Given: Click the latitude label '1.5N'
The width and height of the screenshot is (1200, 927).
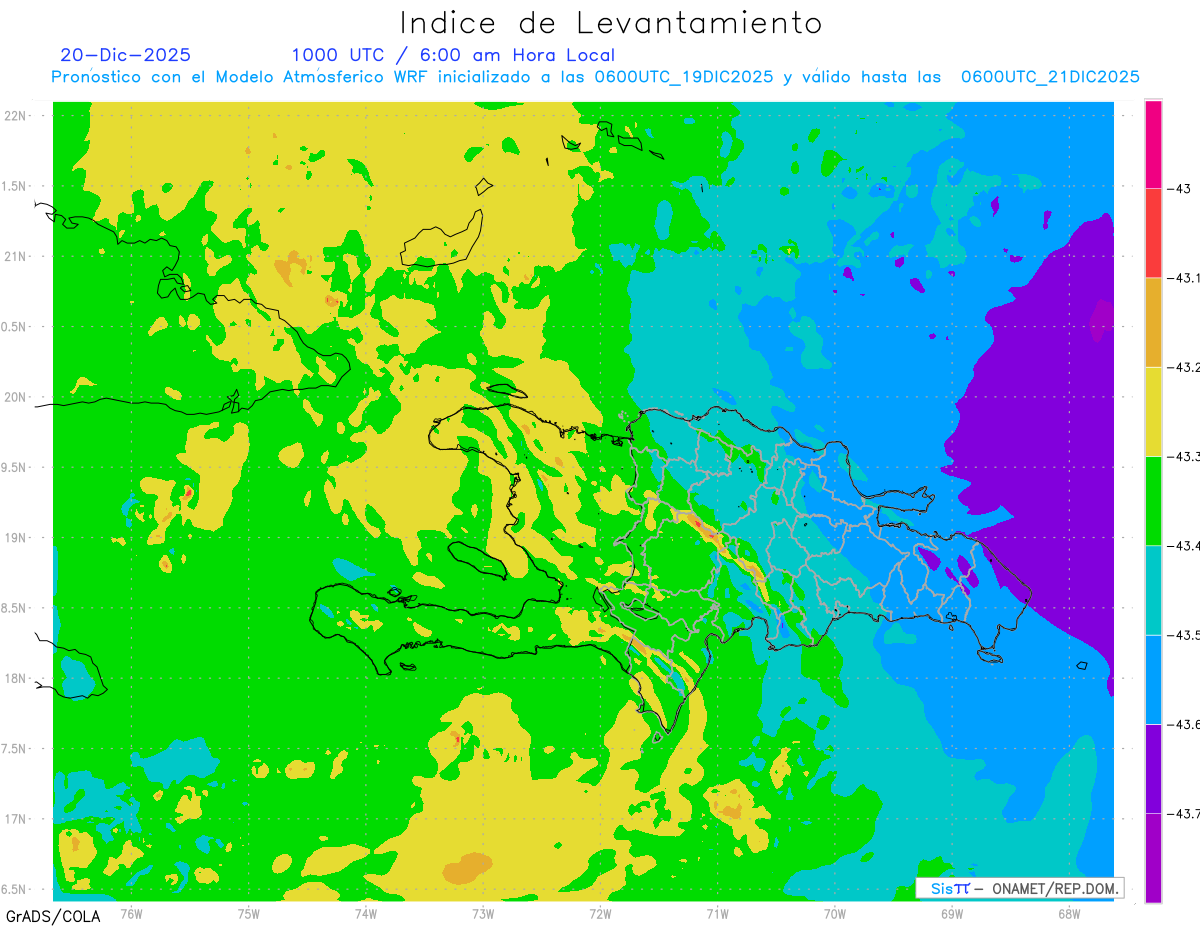Looking at the screenshot, I should coord(14,186).
